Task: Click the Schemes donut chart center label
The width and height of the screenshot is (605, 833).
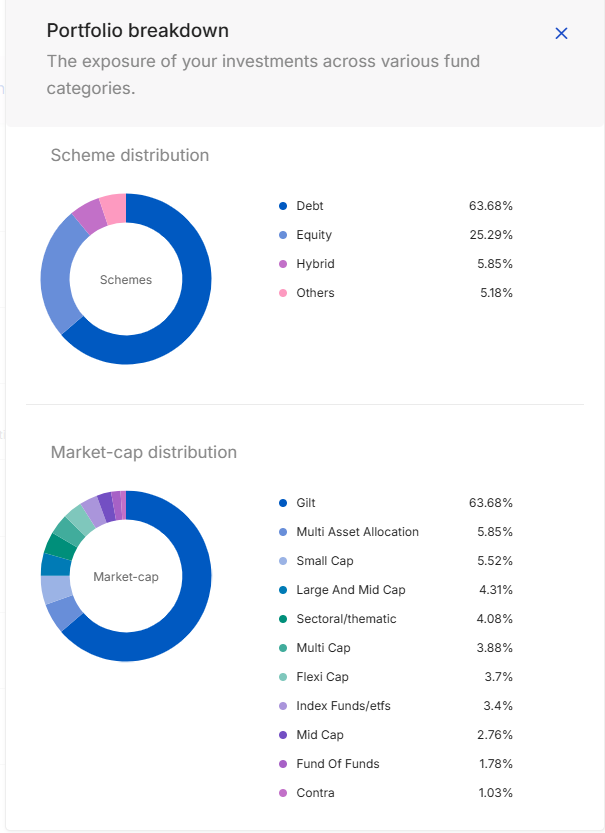Action: click(126, 280)
